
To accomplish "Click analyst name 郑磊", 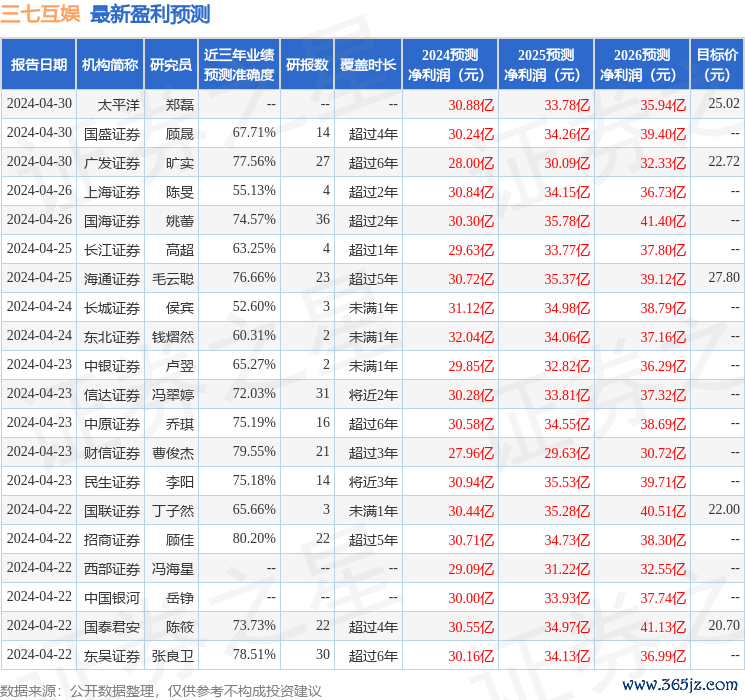I will (x=180, y=105).
